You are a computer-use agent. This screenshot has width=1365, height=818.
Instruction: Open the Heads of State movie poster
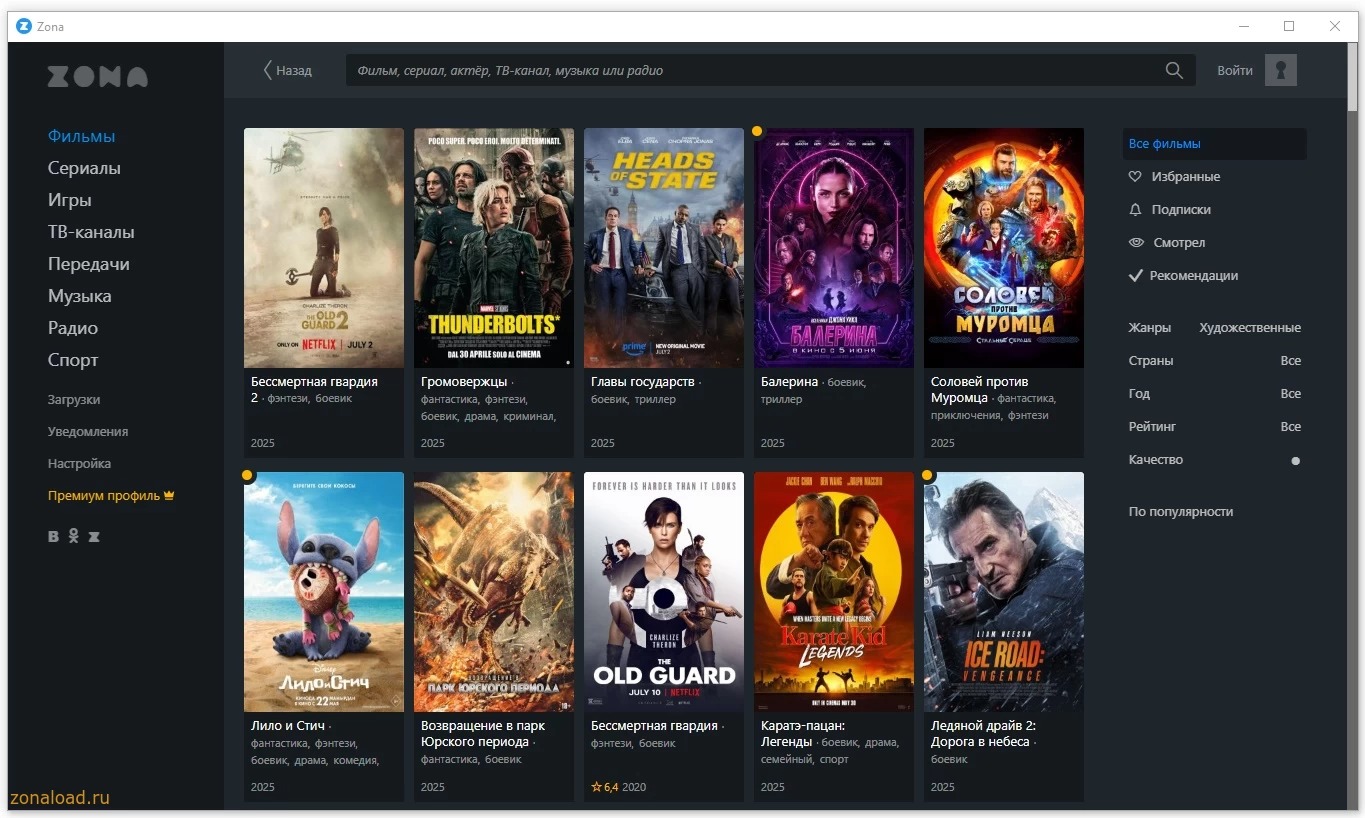click(x=664, y=247)
